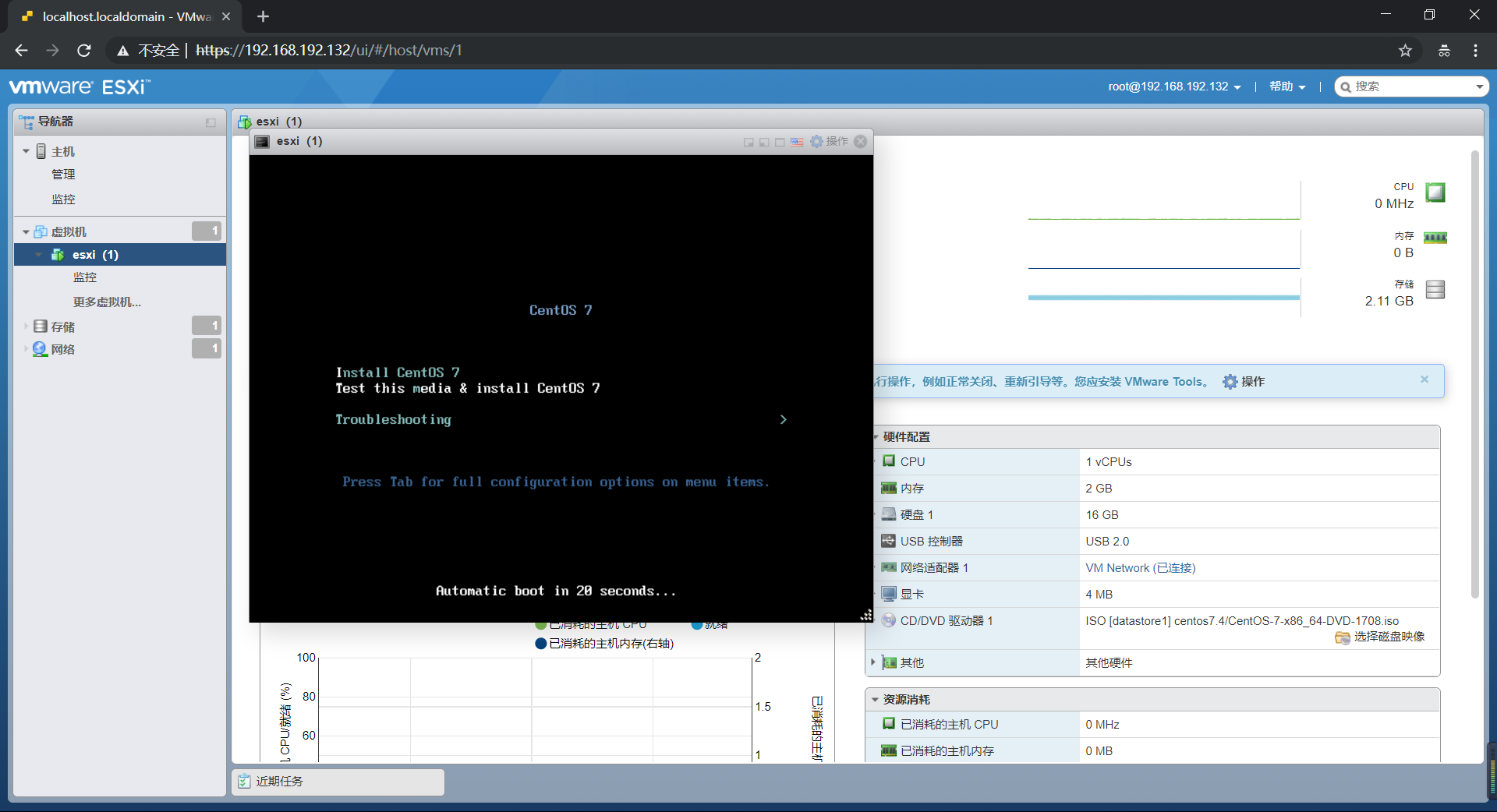The height and width of the screenshot is (812, 1497).
Task: Click 选择磁盘映像 to choose disk image
Action: (x=1380, y=637)
